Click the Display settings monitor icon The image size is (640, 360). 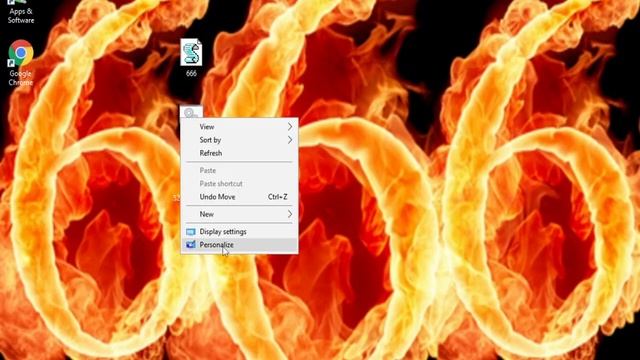tap(191, 231)
